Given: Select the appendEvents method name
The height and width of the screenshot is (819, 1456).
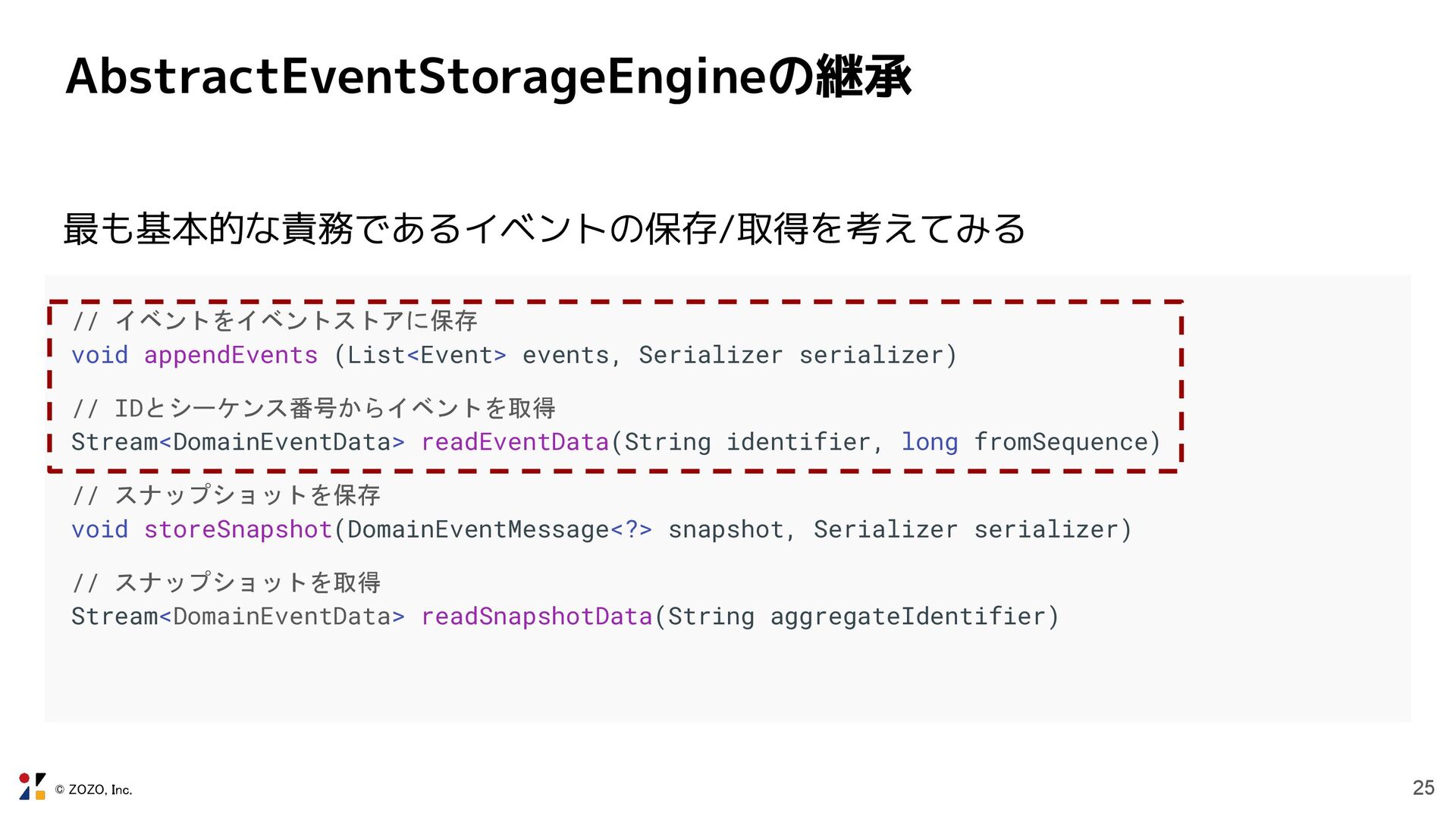Looking at the screenshot, I should click(x=231, y=355).
